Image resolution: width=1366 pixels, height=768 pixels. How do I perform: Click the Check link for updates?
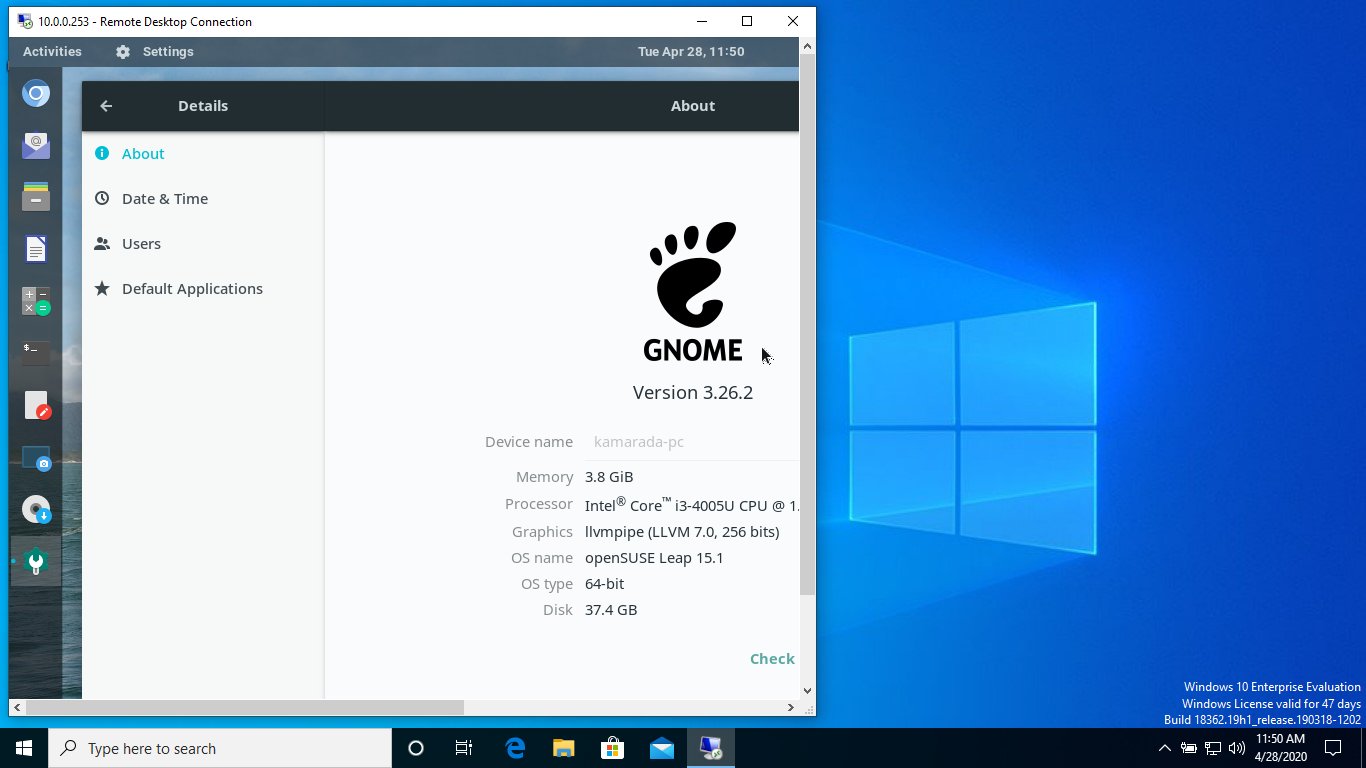(771, 658)
